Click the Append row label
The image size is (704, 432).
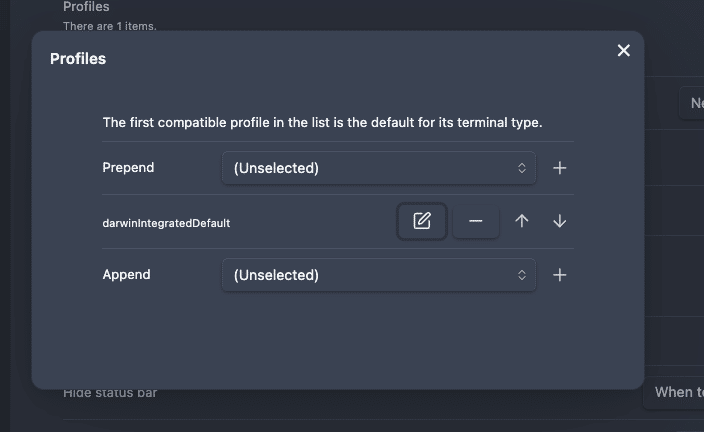click(x=126, y=275)
